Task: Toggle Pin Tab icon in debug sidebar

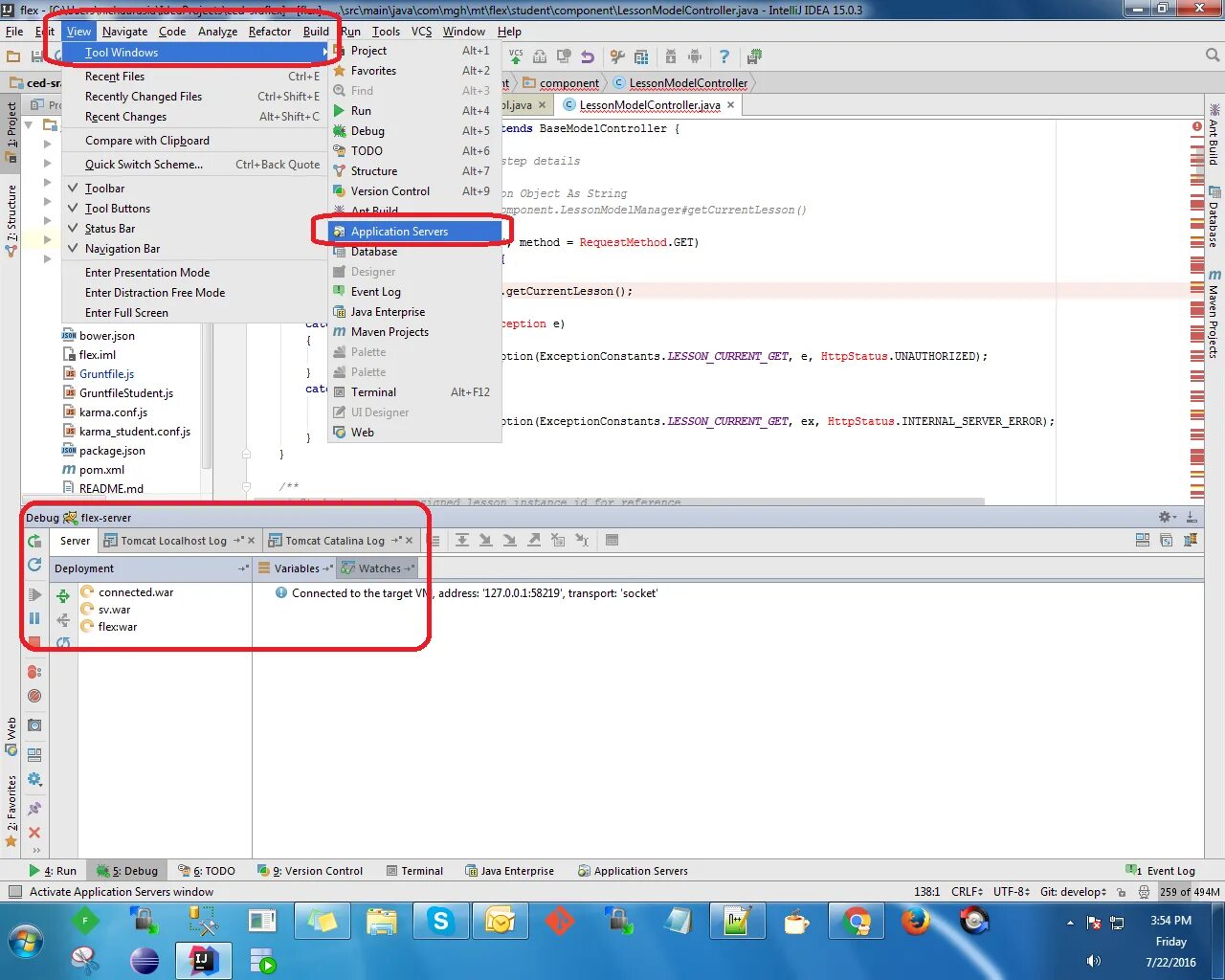Action: tap(34, 809)
